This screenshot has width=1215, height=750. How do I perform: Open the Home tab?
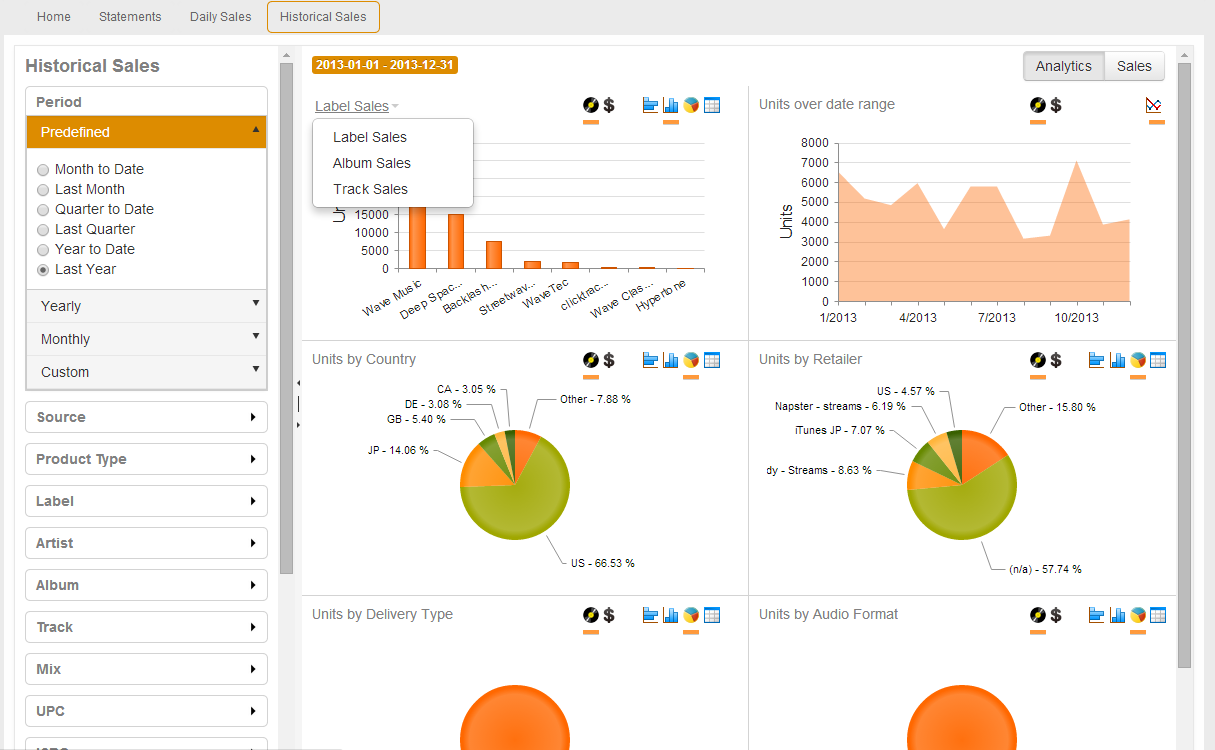click(54, 17)
